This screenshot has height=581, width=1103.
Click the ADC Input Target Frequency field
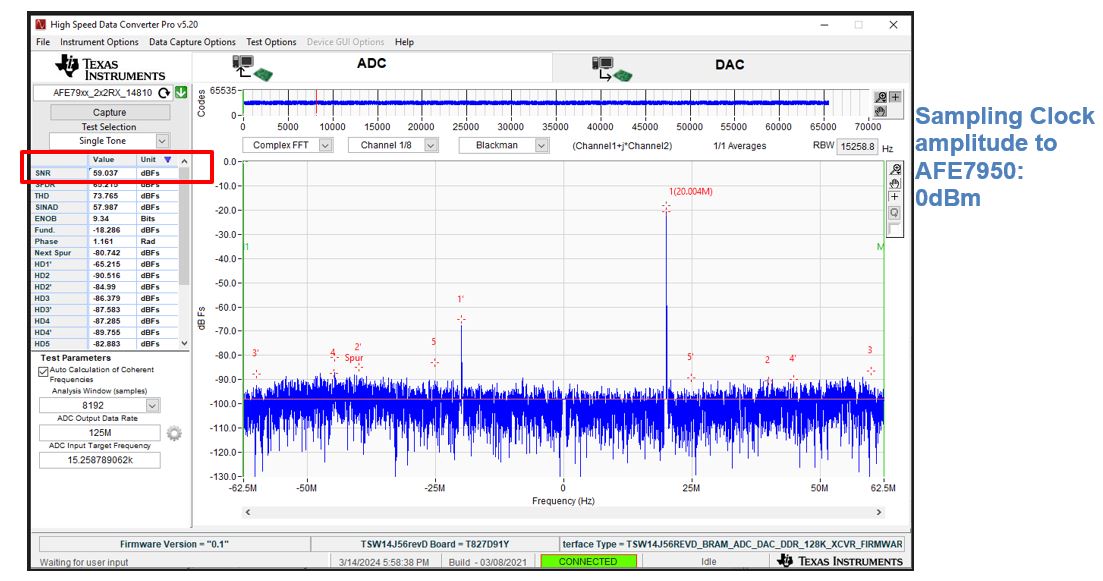pyautogui.click(x=100, y=460)
